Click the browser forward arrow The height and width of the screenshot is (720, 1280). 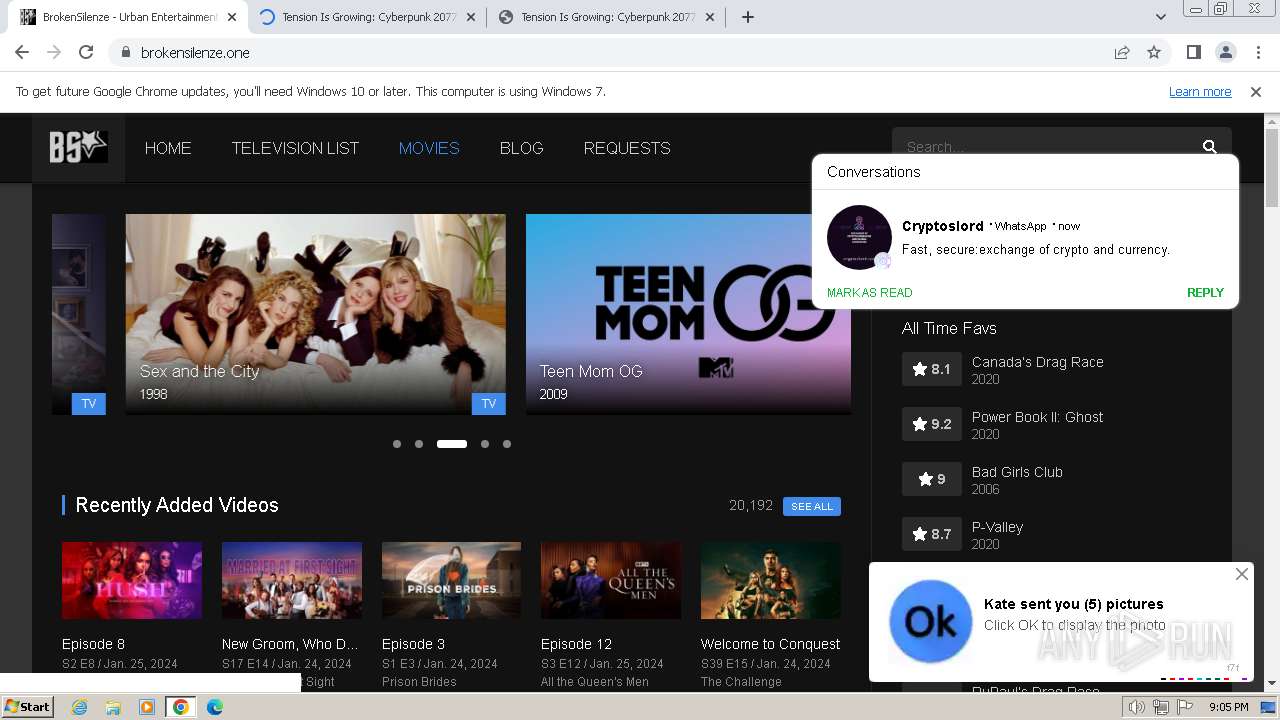pyautogui.click(x=54, y=52)
